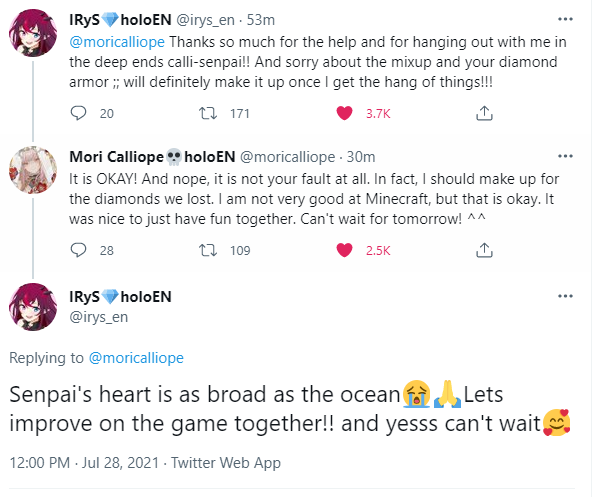This screenshot has height=497, width=599.
Task: Share IRyS's first tweet
Action: (484, 113)
